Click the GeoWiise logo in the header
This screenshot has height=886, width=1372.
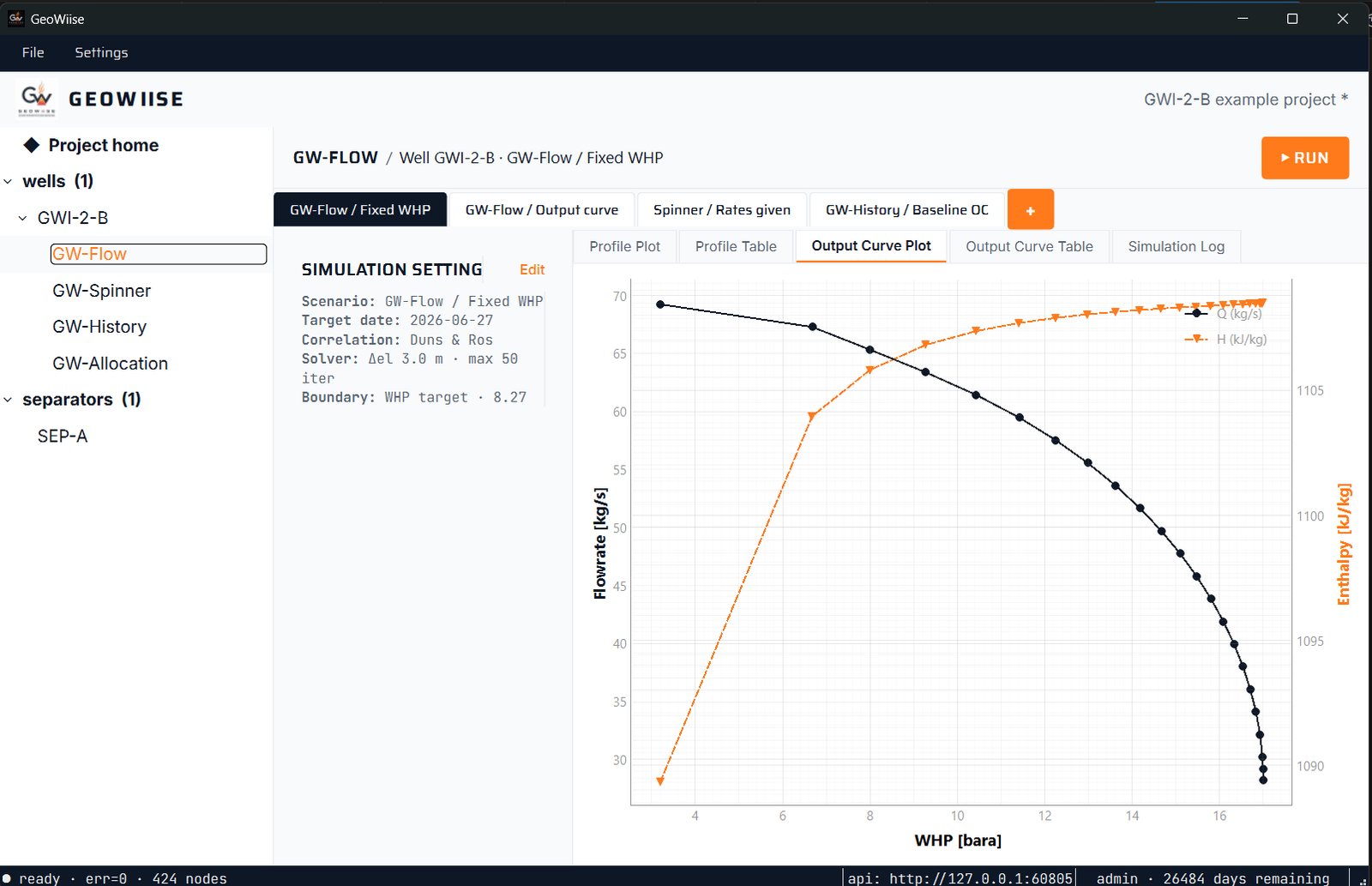pos(37,99)
